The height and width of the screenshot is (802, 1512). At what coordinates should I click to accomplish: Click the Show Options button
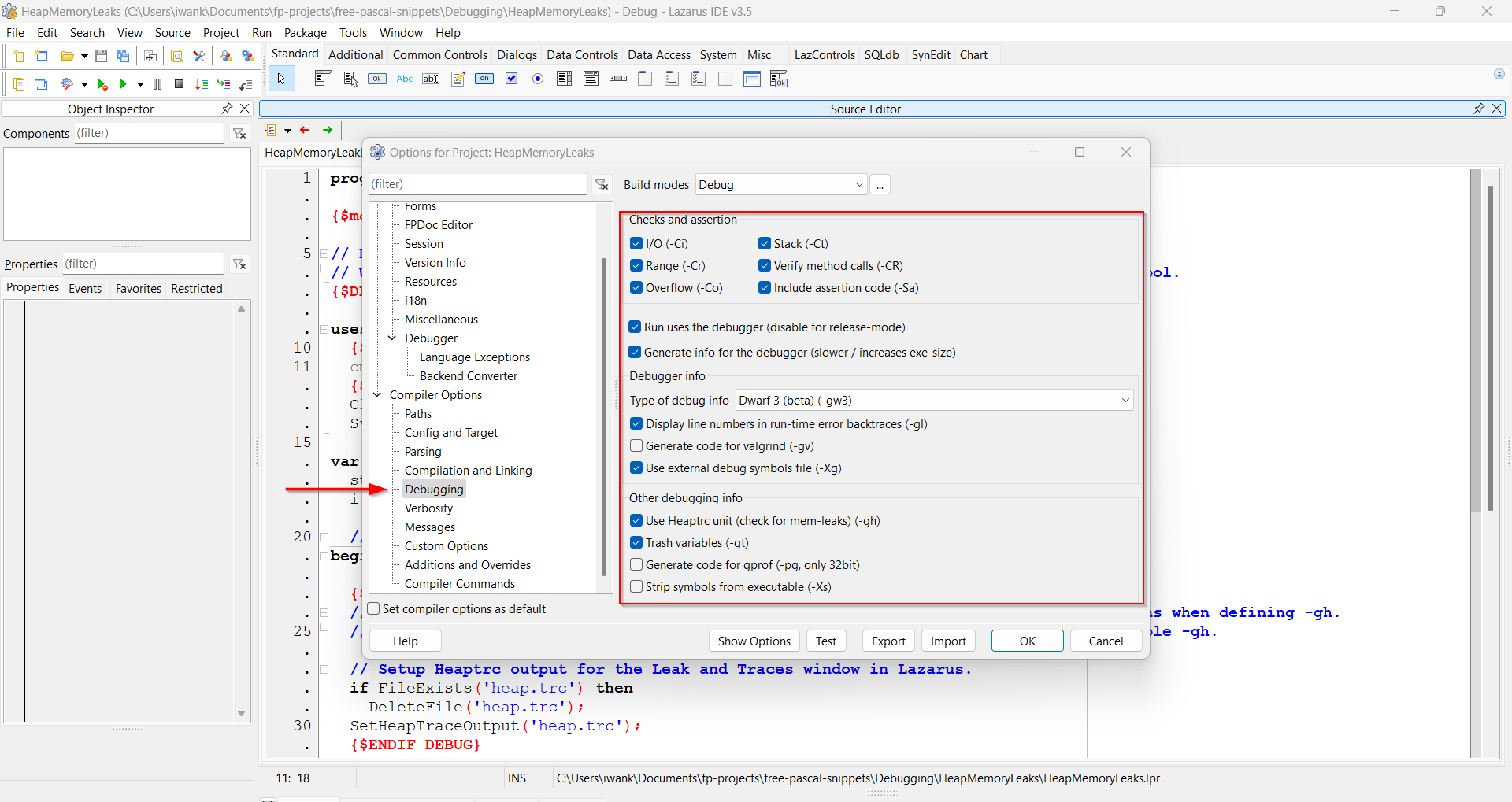pos(754,641)
